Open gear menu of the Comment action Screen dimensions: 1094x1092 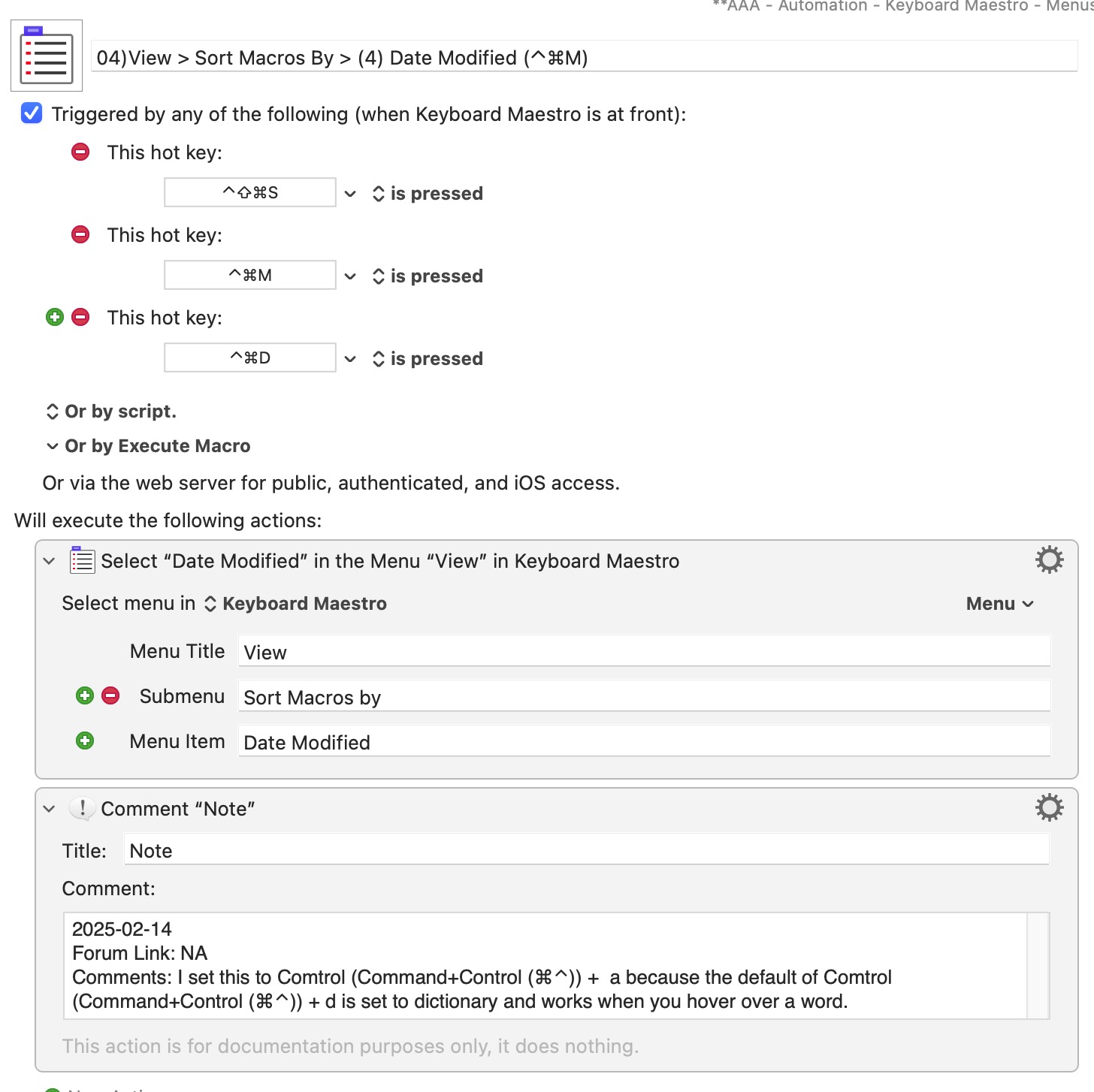point(1050,807)
